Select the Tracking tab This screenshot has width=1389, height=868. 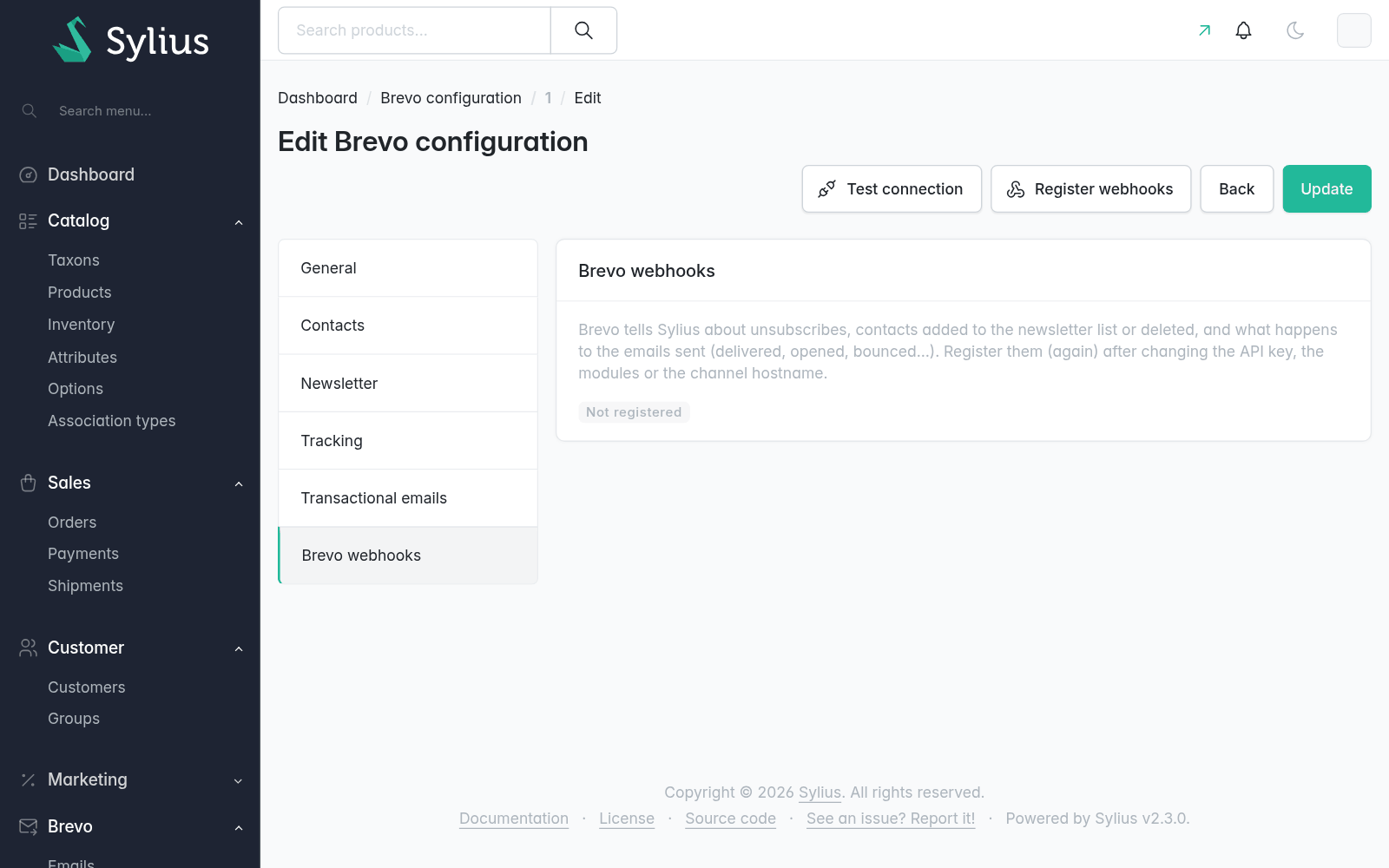408,441
